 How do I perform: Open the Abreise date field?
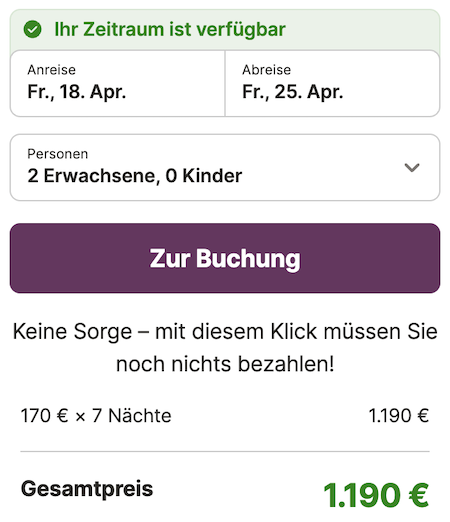(x=332, y=83)
